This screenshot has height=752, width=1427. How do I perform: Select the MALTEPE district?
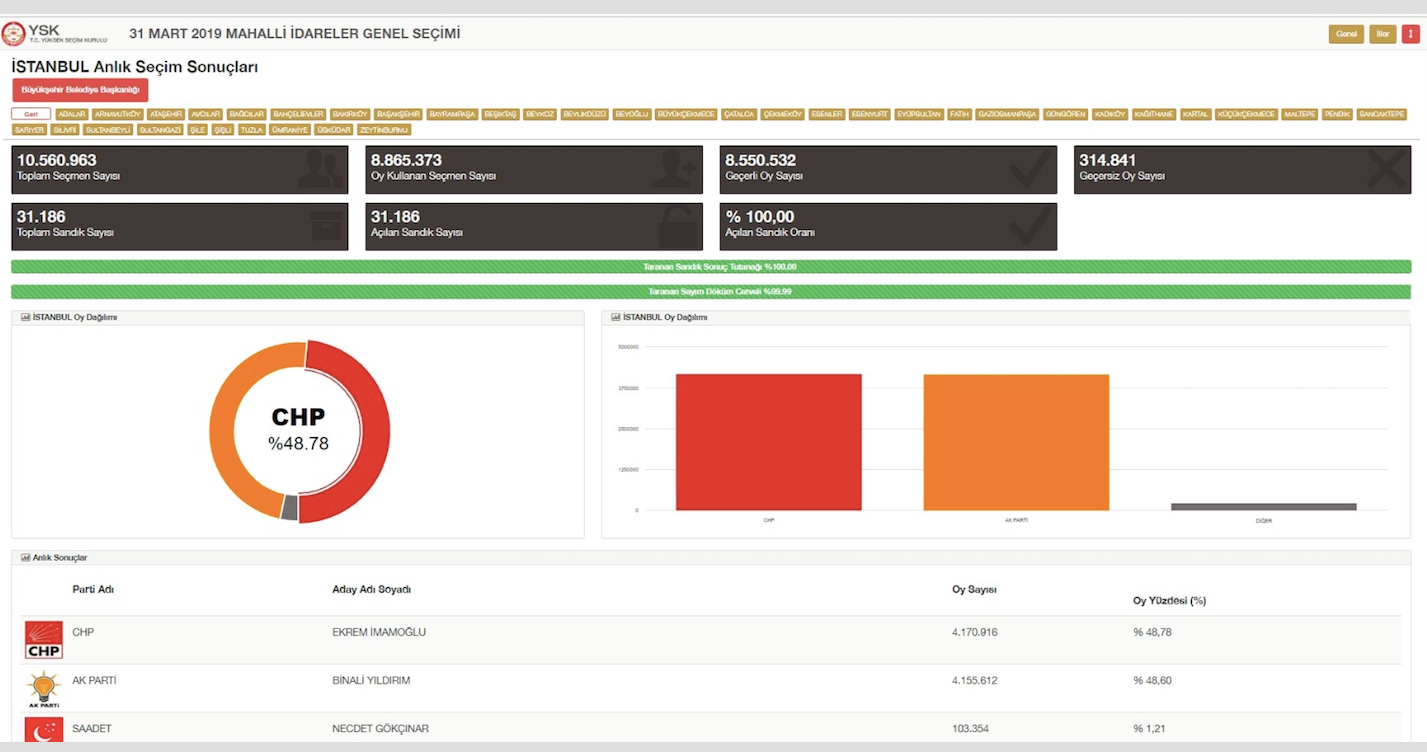click(1299, 114)
